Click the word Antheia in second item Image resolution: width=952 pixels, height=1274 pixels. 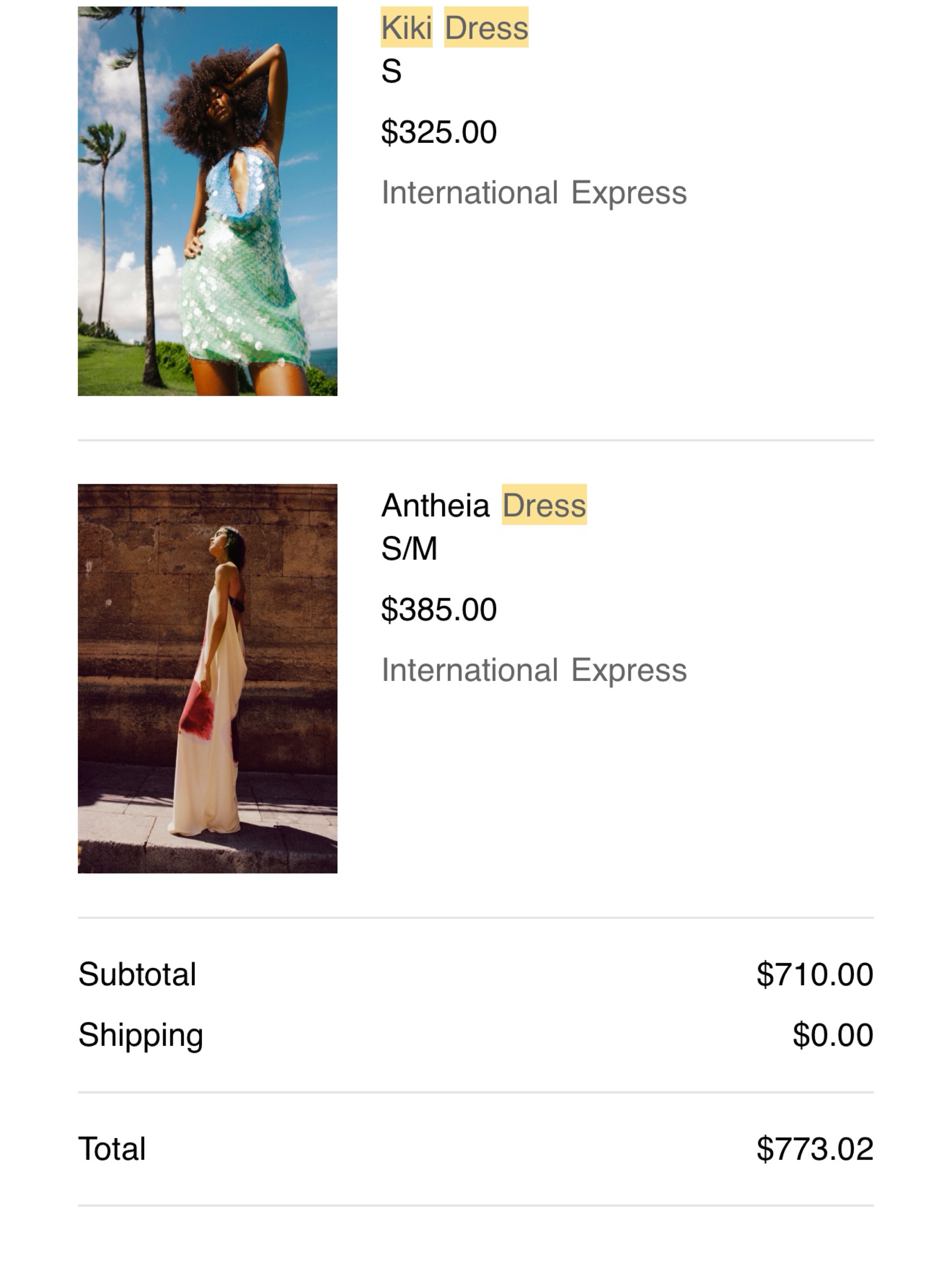click(x=435, y=505)
